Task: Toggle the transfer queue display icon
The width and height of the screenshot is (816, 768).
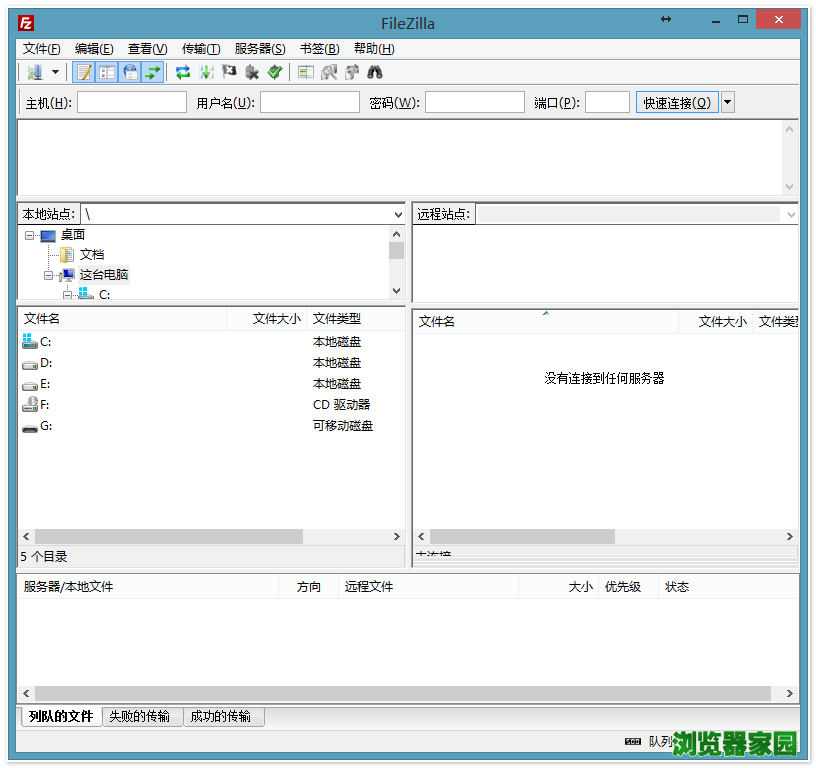Action: click(x=152, y=72)
